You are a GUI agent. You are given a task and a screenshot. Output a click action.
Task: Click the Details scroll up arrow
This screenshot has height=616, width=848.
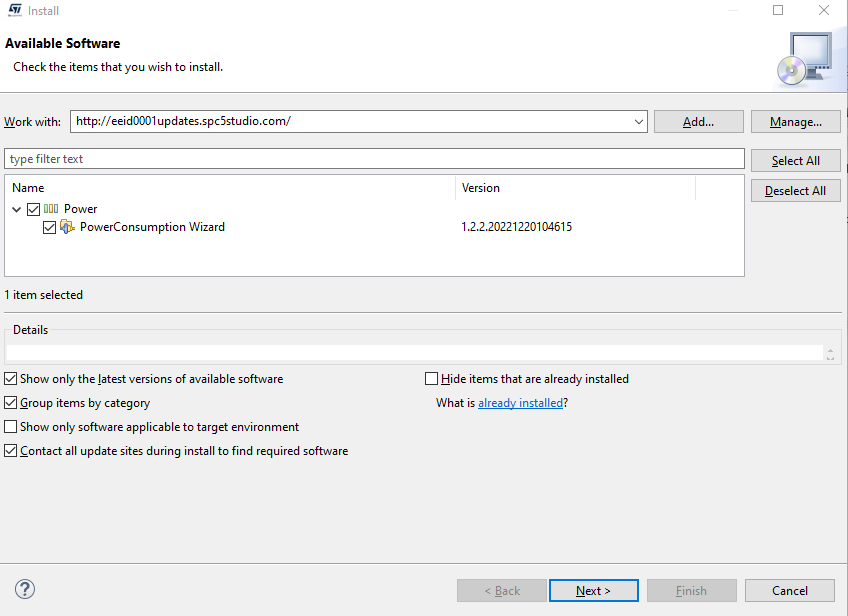pyautogui.click(x=831, y=350)
